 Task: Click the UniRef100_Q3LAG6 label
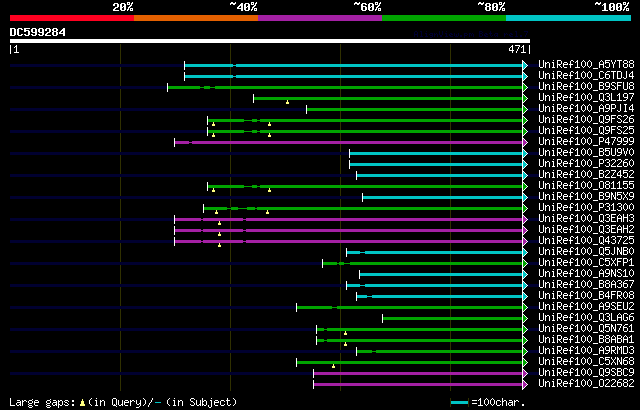[x=586, y=318]
